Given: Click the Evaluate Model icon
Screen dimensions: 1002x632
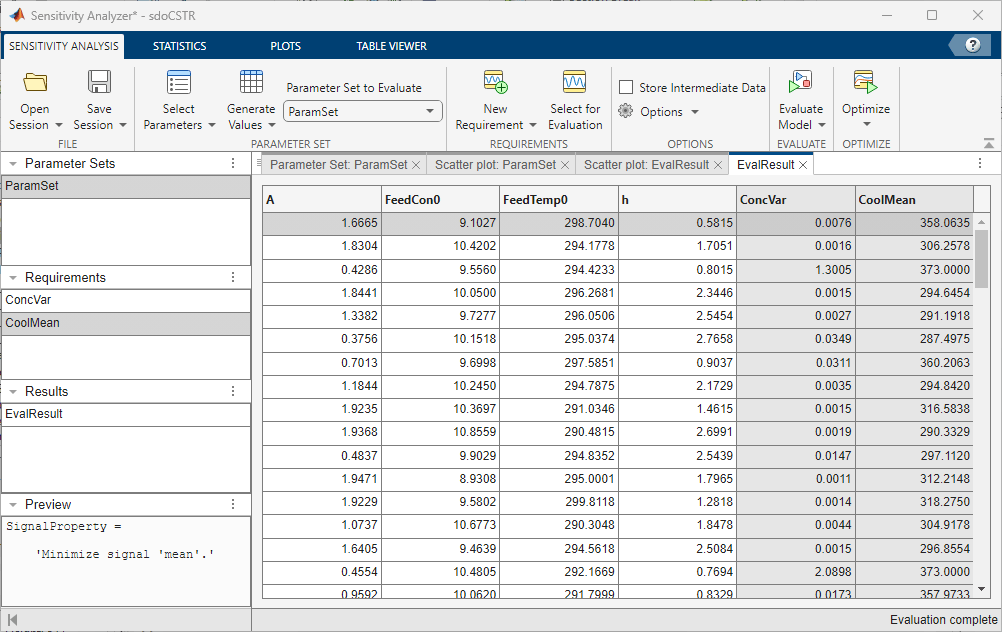Looking at the screenshot, I should click(x=800, y=82).
